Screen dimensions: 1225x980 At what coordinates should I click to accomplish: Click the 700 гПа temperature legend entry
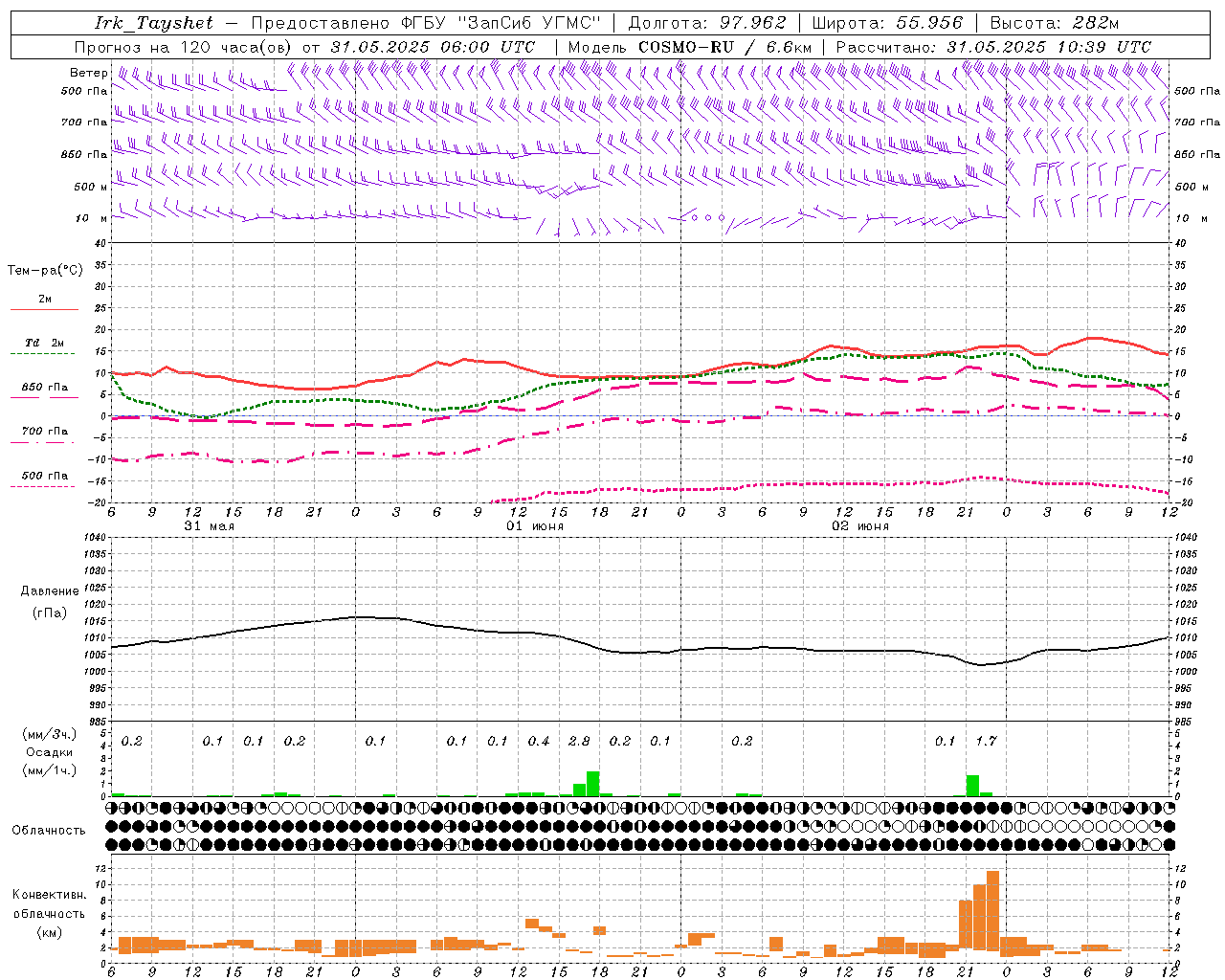[44, 432]
